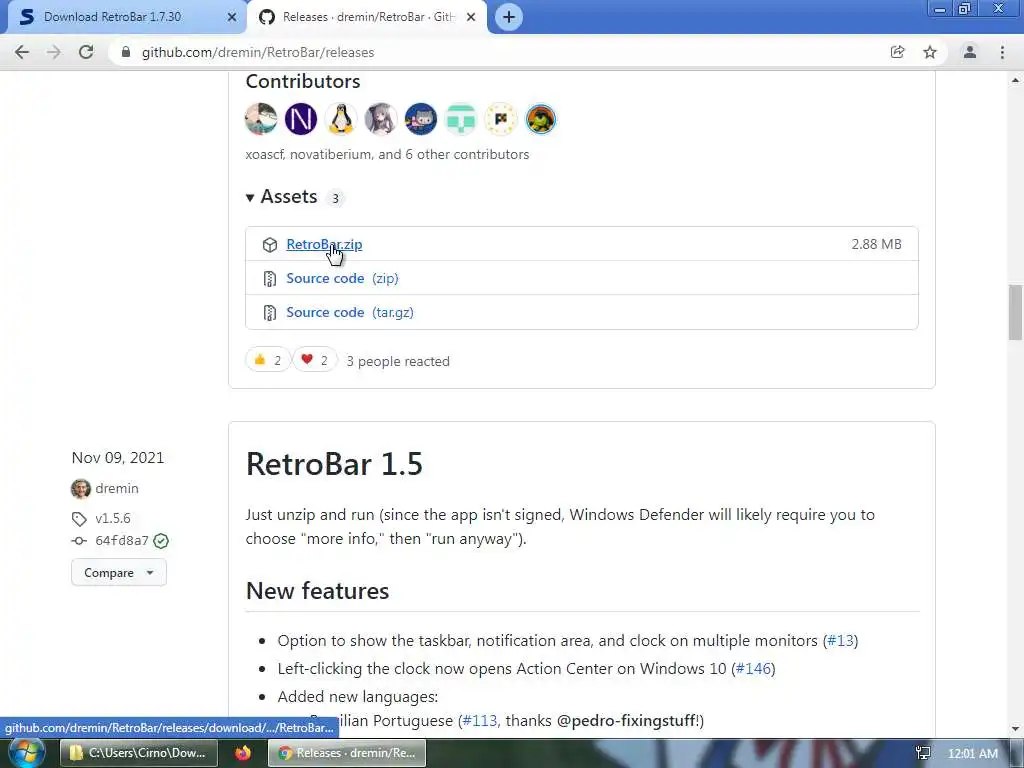Open commit 64fd8a7
The image size is (1024, 768).
click(121, 541)
